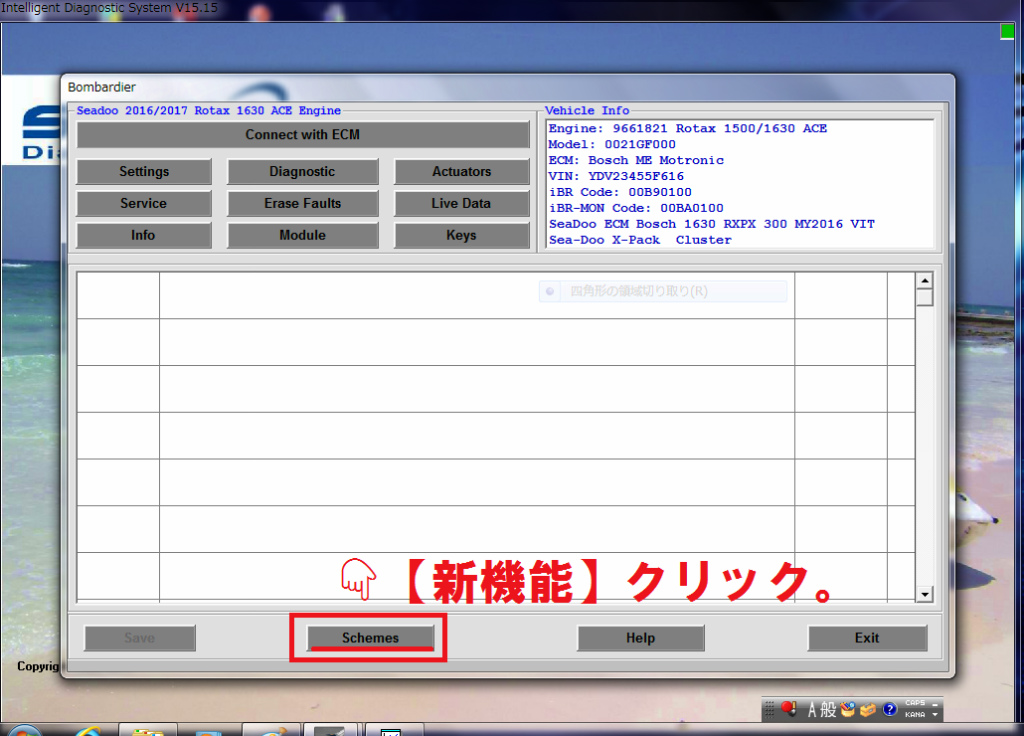Click the green status indicator square
1024x736 pixels.
point(1006,31)
